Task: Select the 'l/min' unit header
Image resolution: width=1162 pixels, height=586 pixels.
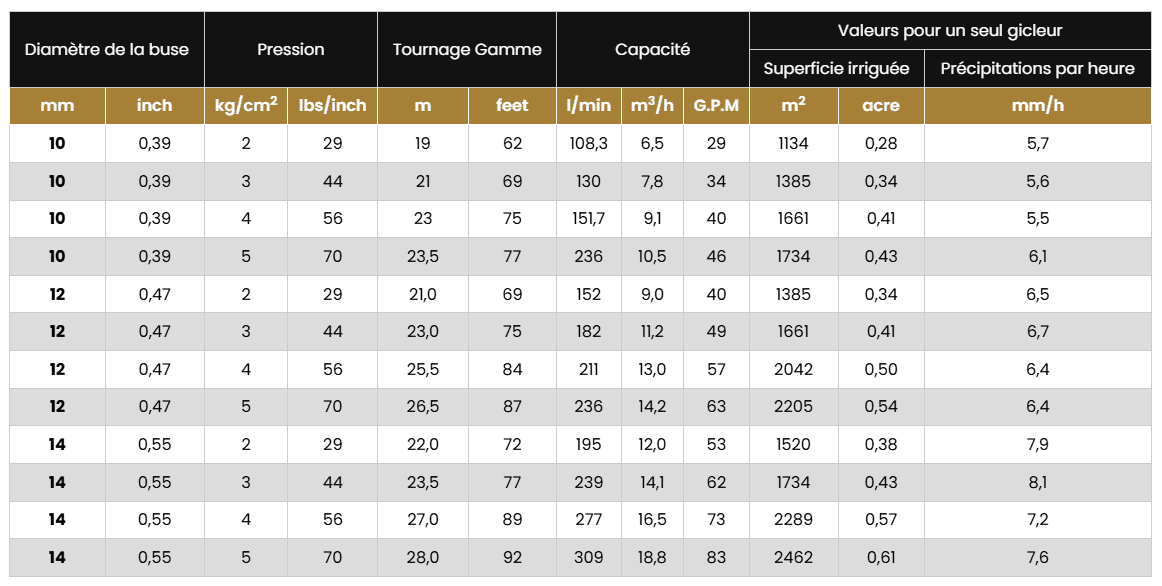Action: point(588,105)
